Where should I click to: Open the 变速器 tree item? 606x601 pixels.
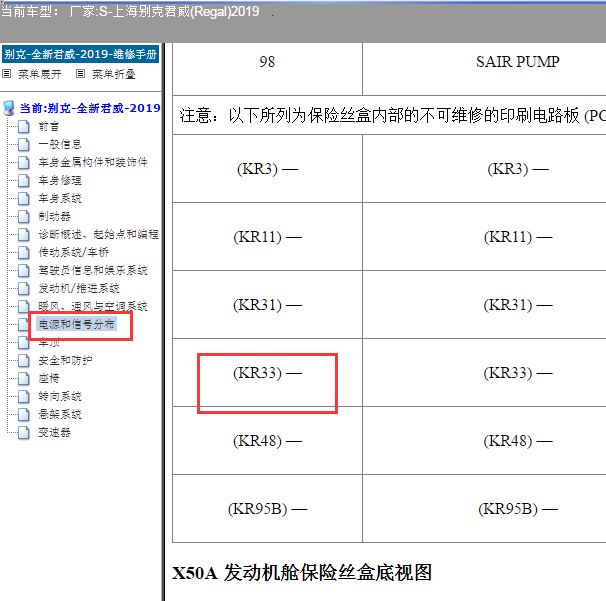pyautogui.click(x=54, y=432)
